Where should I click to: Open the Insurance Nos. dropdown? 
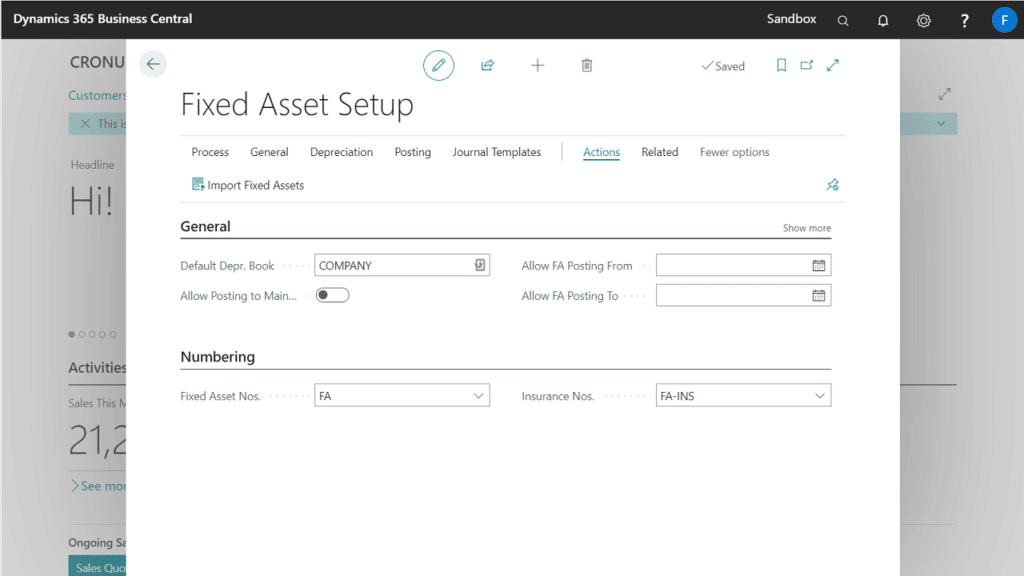820,395
